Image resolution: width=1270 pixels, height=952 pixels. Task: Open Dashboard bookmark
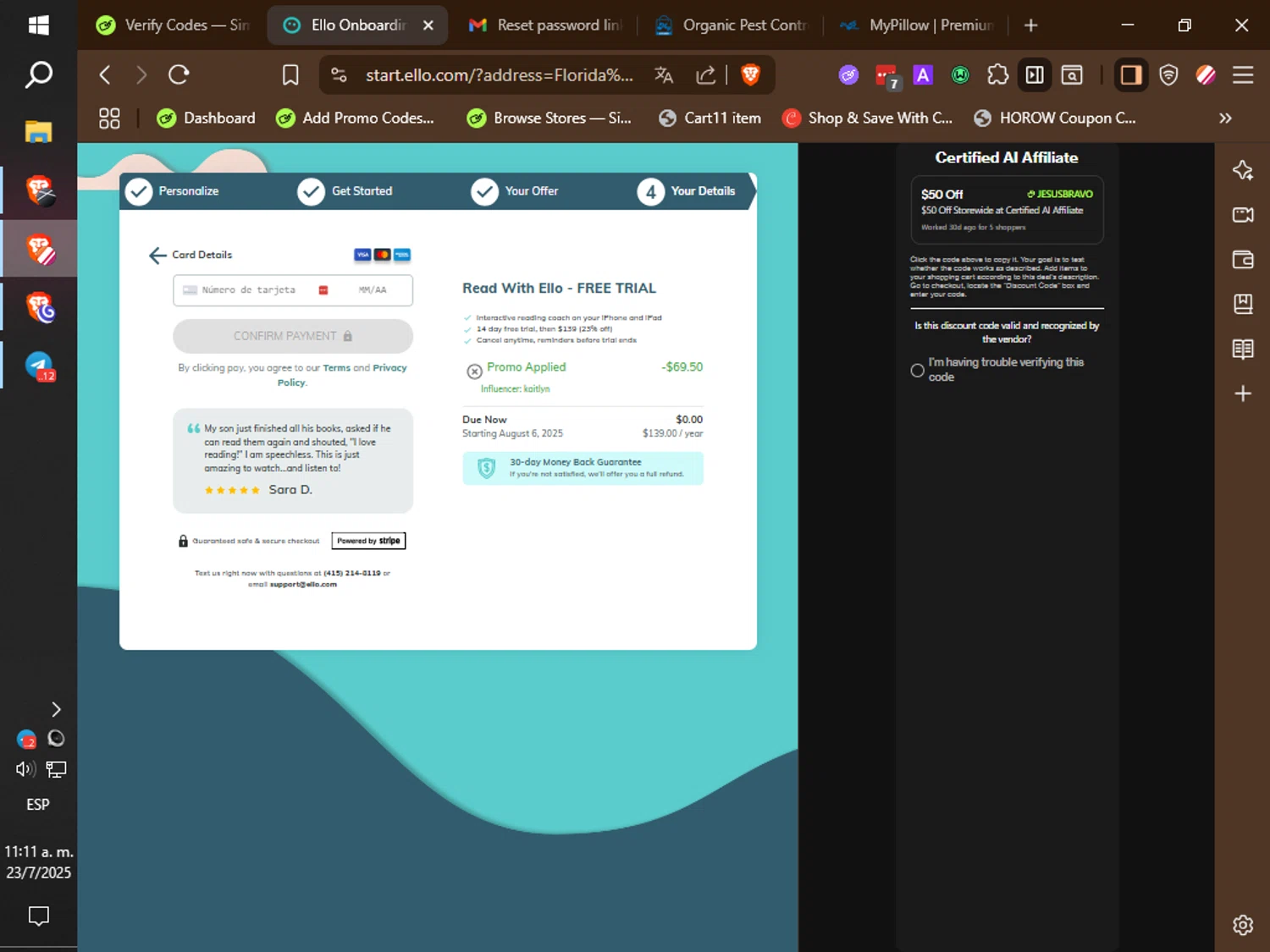point(207,118)
